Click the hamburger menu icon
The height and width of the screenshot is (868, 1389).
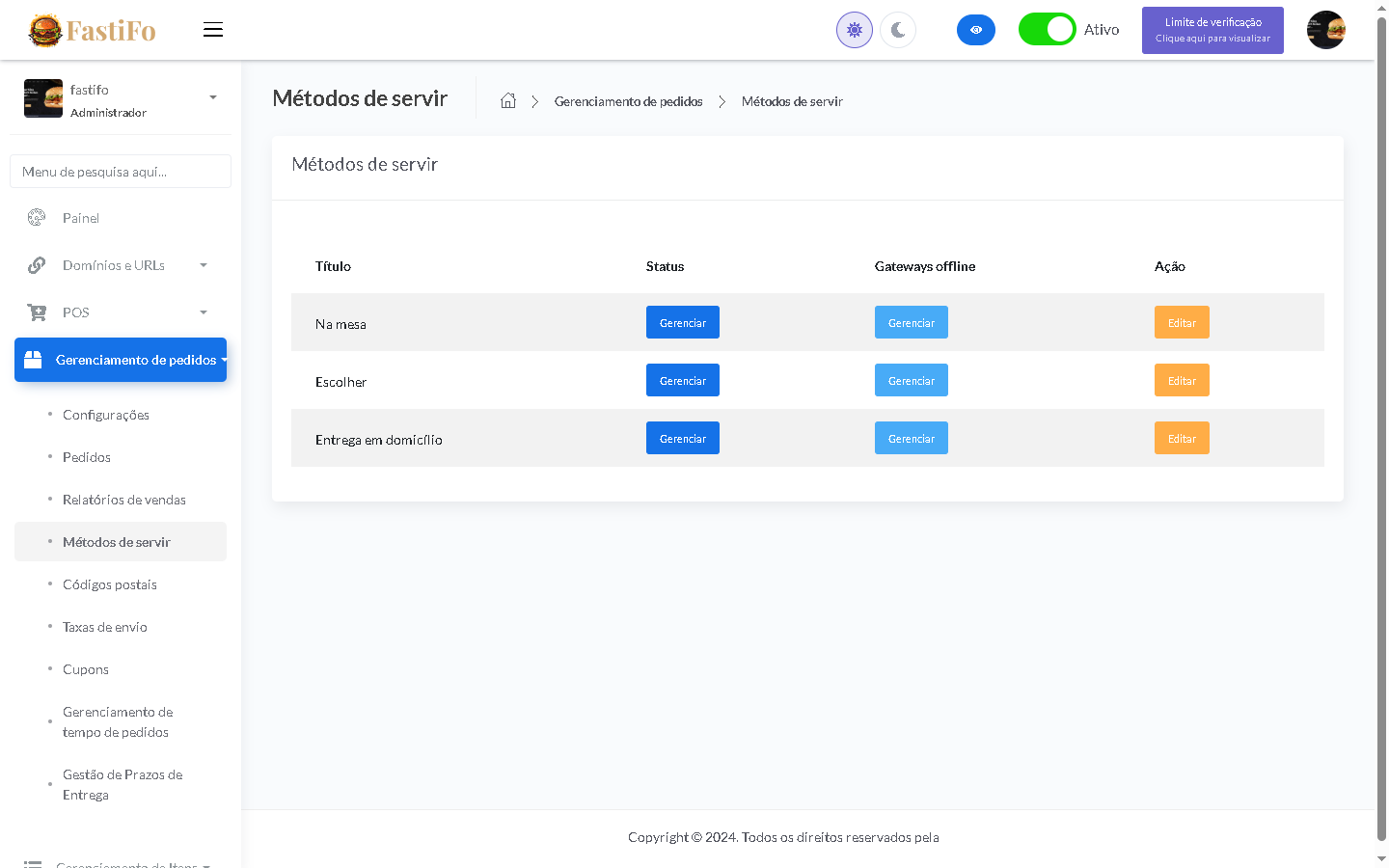click(213, 30)
